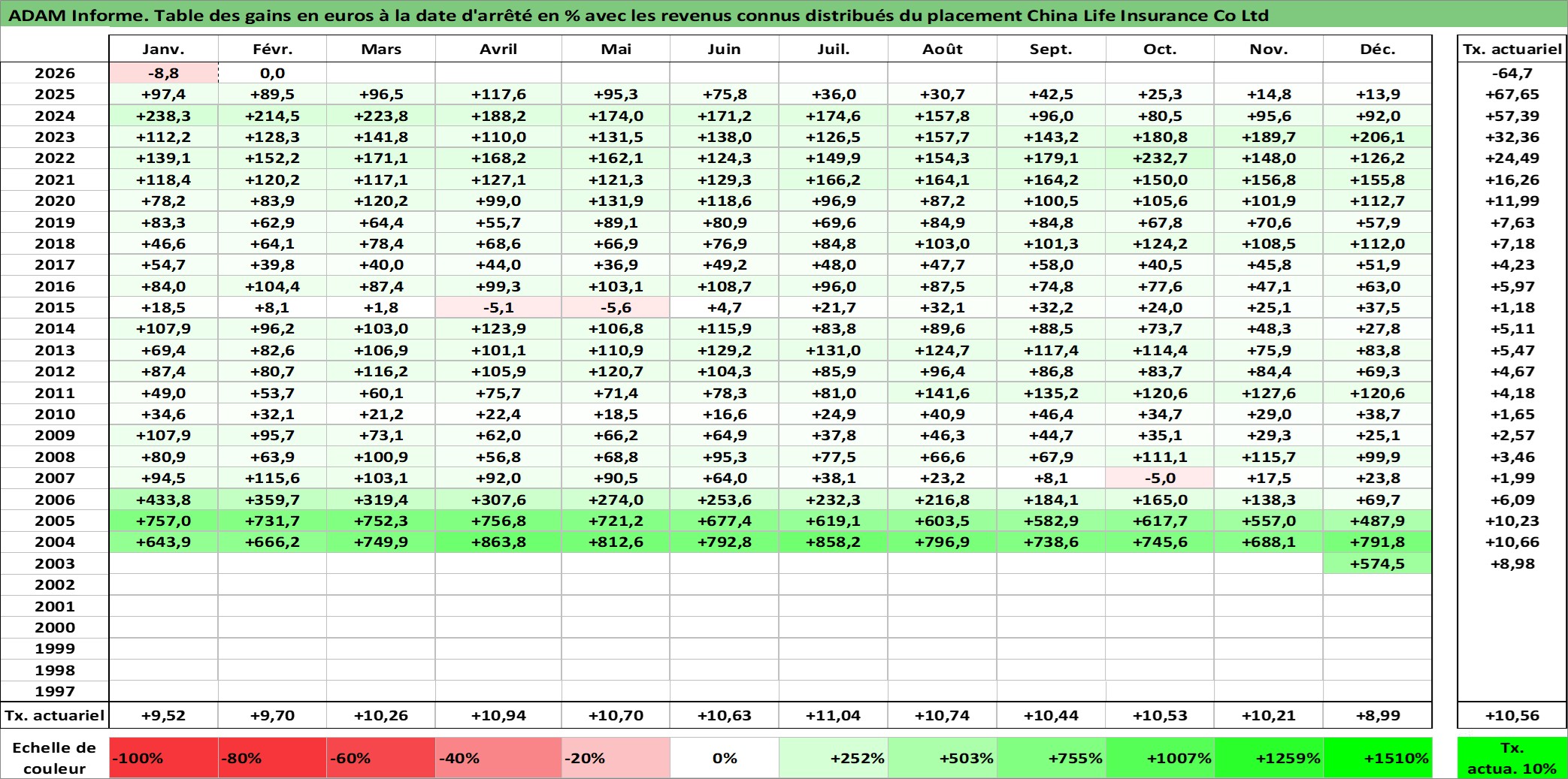This screenshot has height=779, width=1568.
Task: Click the +238,3 cell for January 2024
Action: [x=163, y=116]
